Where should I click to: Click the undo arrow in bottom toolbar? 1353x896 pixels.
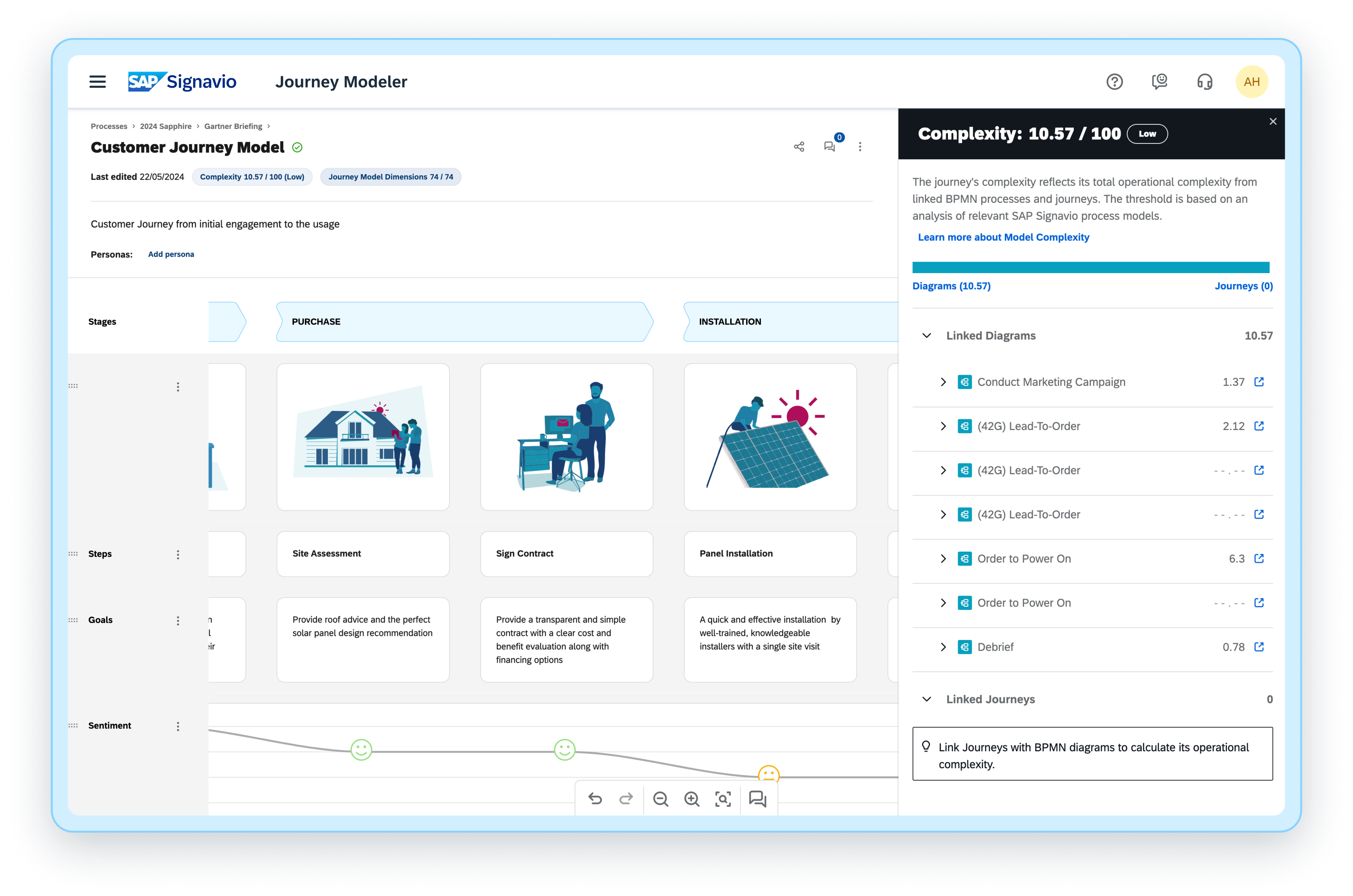coord(595,798)
